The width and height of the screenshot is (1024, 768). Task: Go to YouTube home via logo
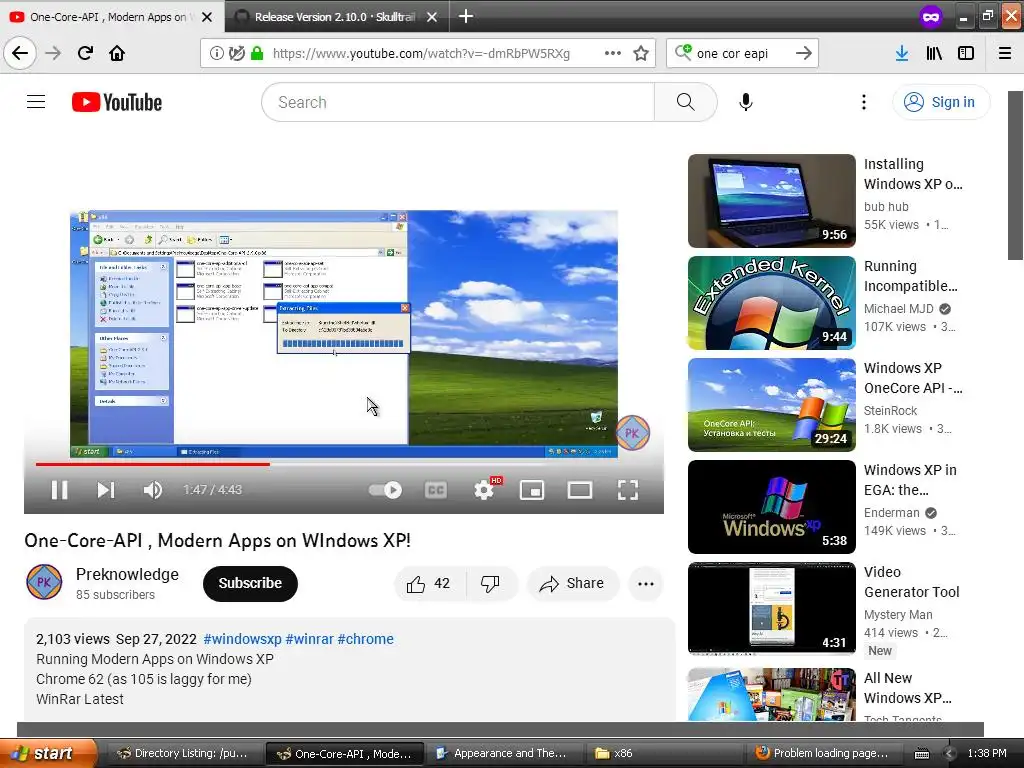tap(117, 102)
